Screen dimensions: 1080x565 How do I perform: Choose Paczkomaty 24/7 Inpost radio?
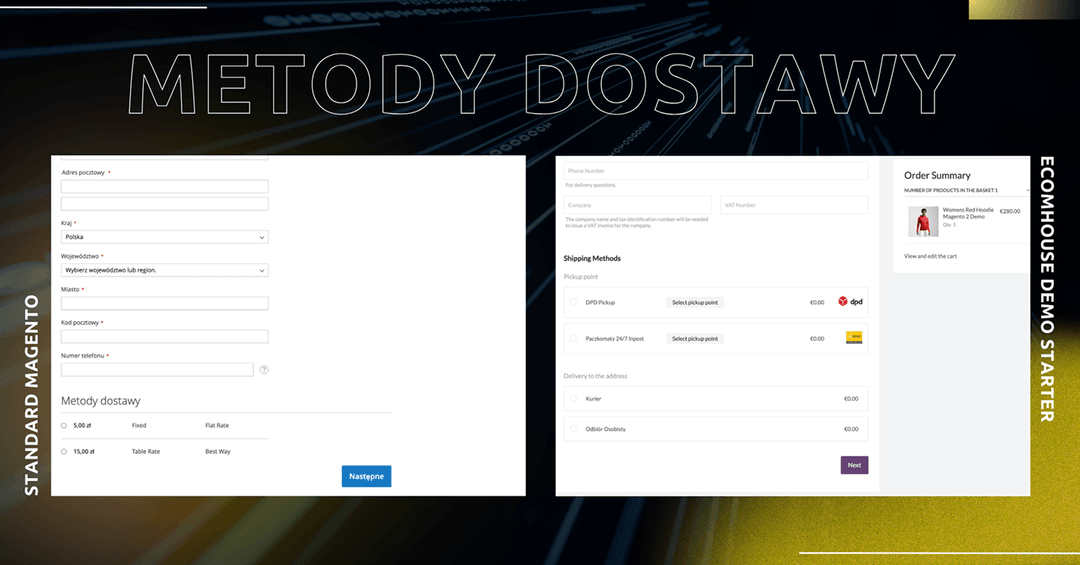pos(573,338)
